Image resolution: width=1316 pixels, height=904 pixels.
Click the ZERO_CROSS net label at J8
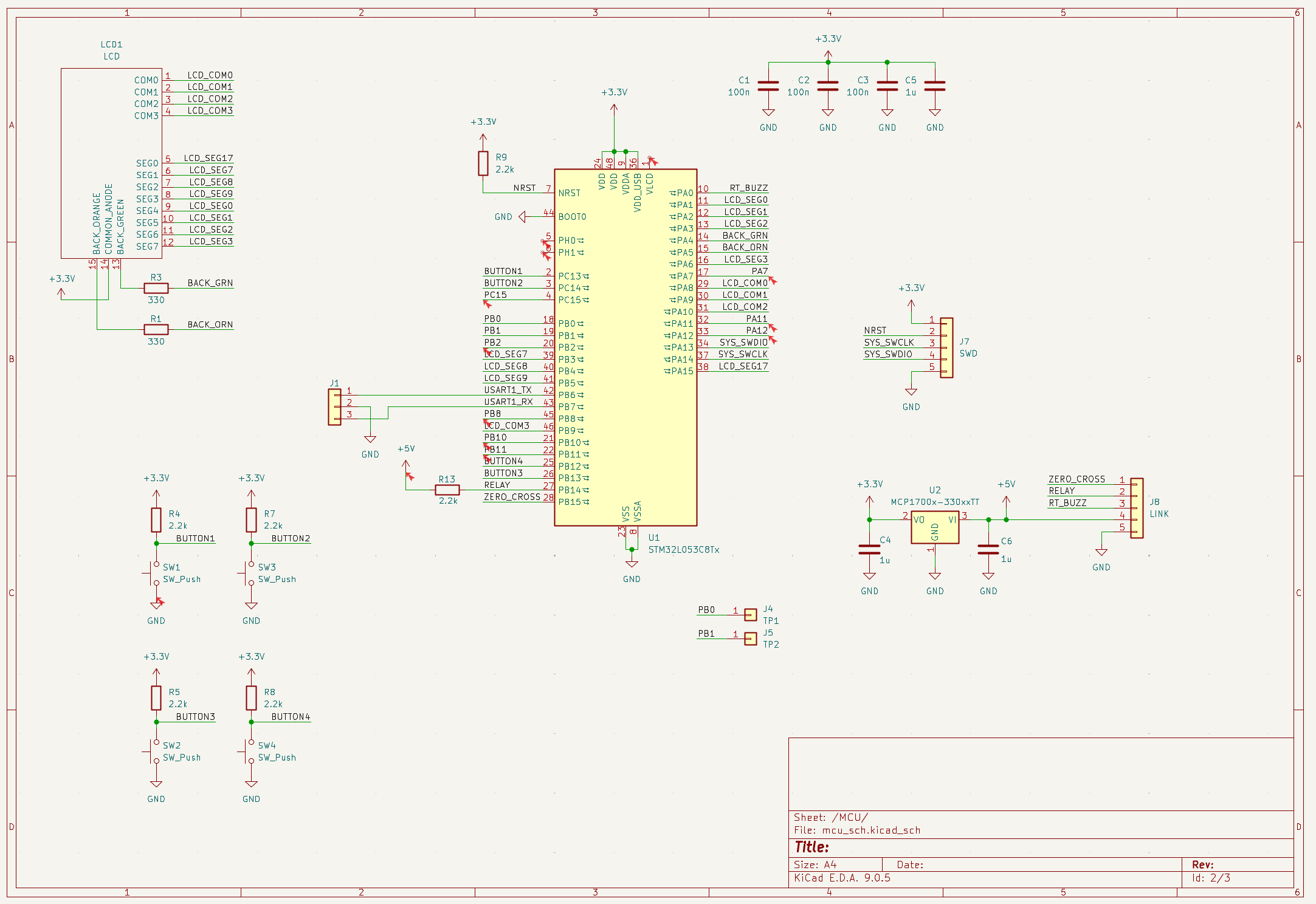point(1077,479)
